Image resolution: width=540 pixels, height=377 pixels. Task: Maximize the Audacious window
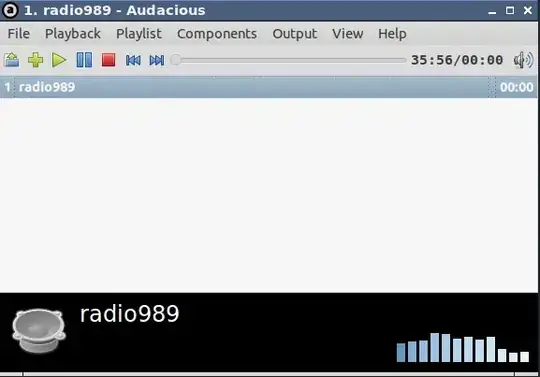510,10
